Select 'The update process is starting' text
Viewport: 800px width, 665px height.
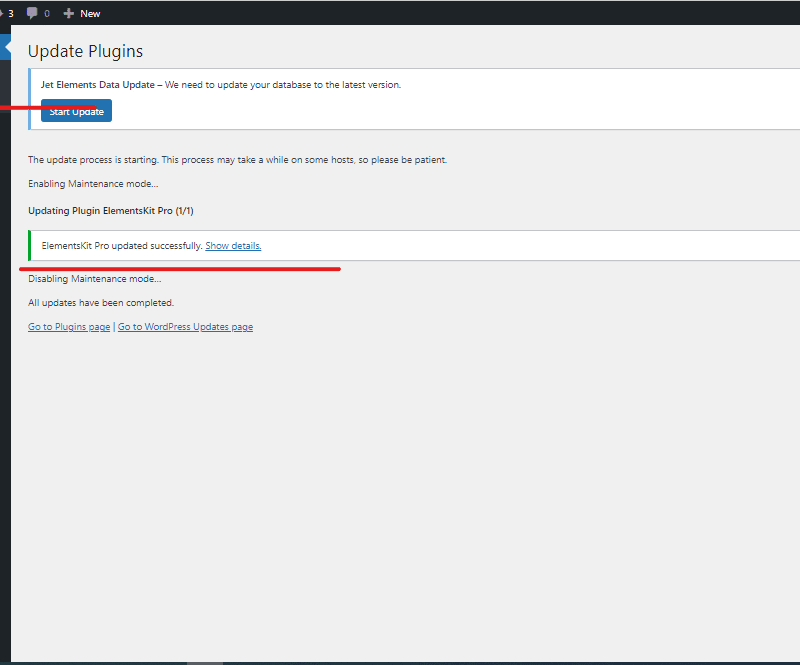[93, 160]
